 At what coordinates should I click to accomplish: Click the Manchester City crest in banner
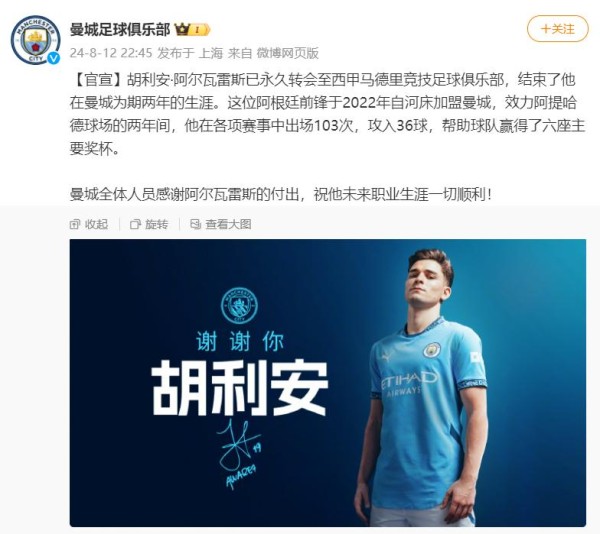coord(240,306)
